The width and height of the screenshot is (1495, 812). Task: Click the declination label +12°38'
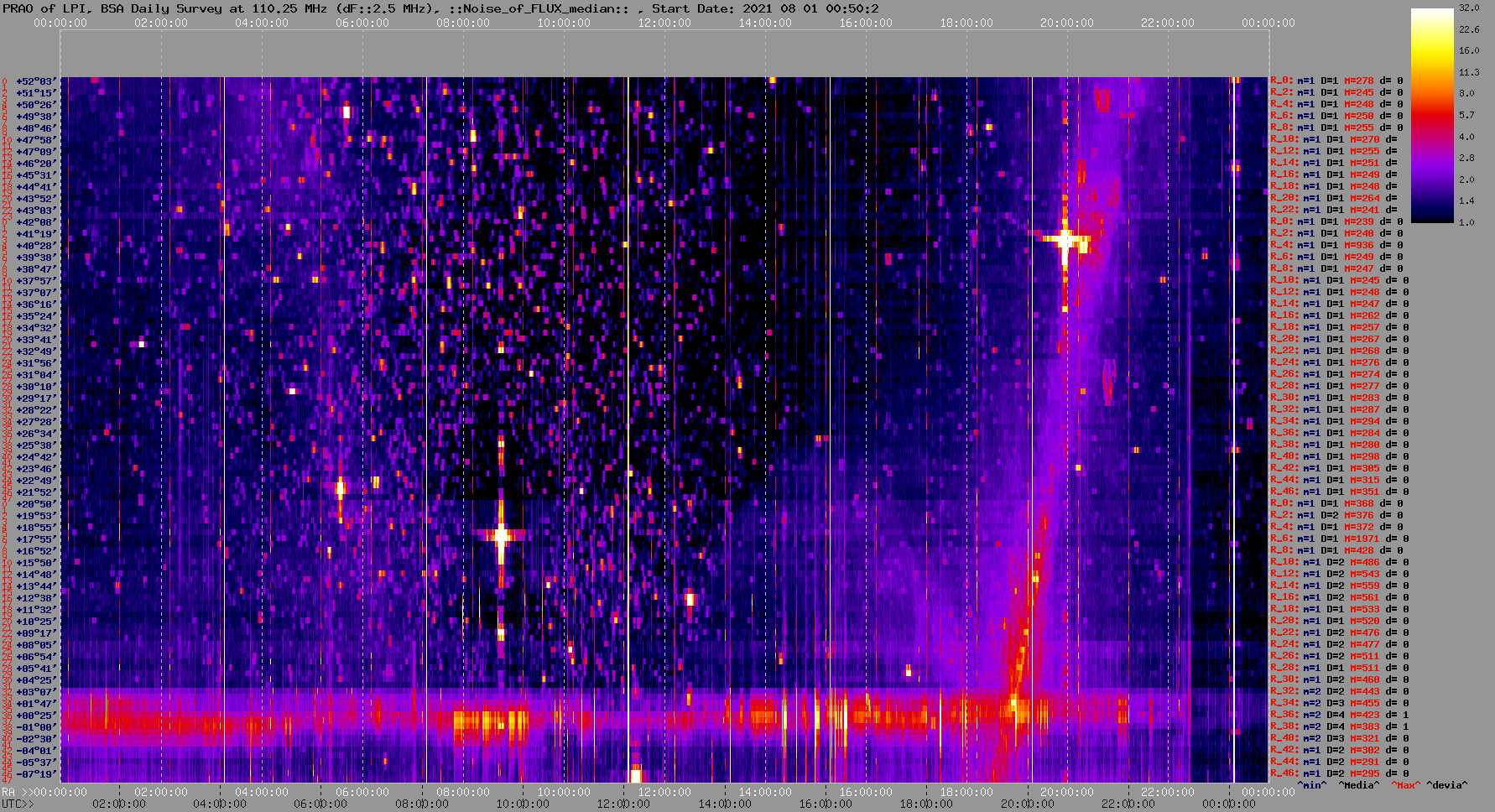(35, 598)
